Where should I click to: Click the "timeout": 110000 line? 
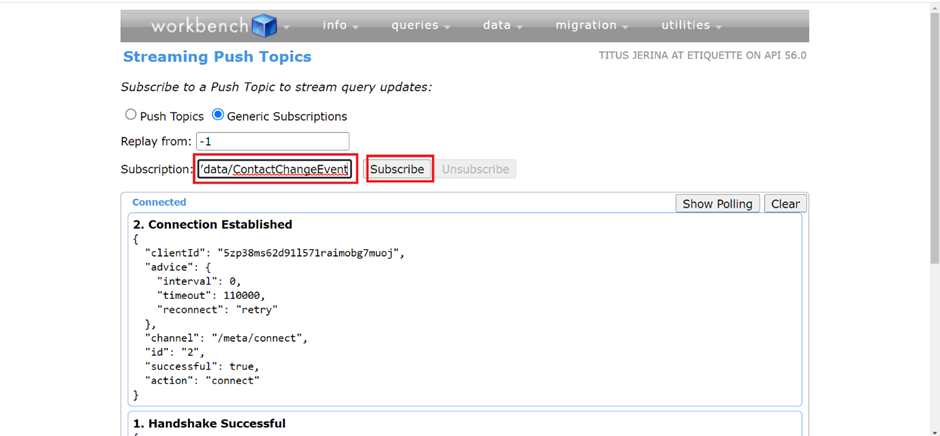[x=210, y=296]
